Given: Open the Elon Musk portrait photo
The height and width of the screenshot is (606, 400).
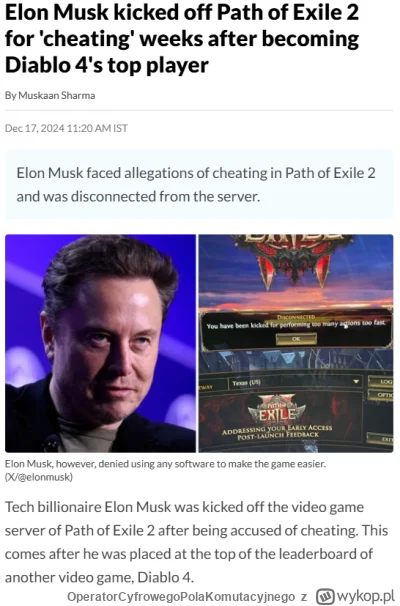Looking at the screenshot, I should 100,343.
